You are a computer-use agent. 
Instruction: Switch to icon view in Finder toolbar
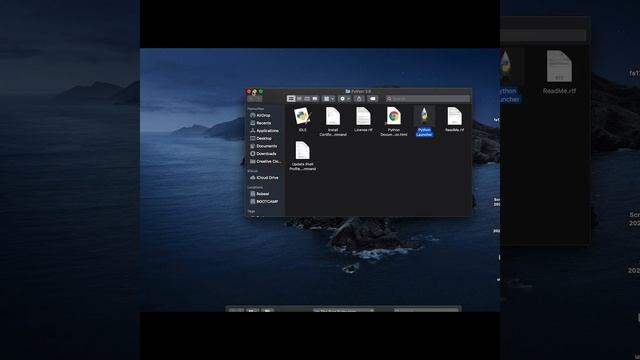291,98
